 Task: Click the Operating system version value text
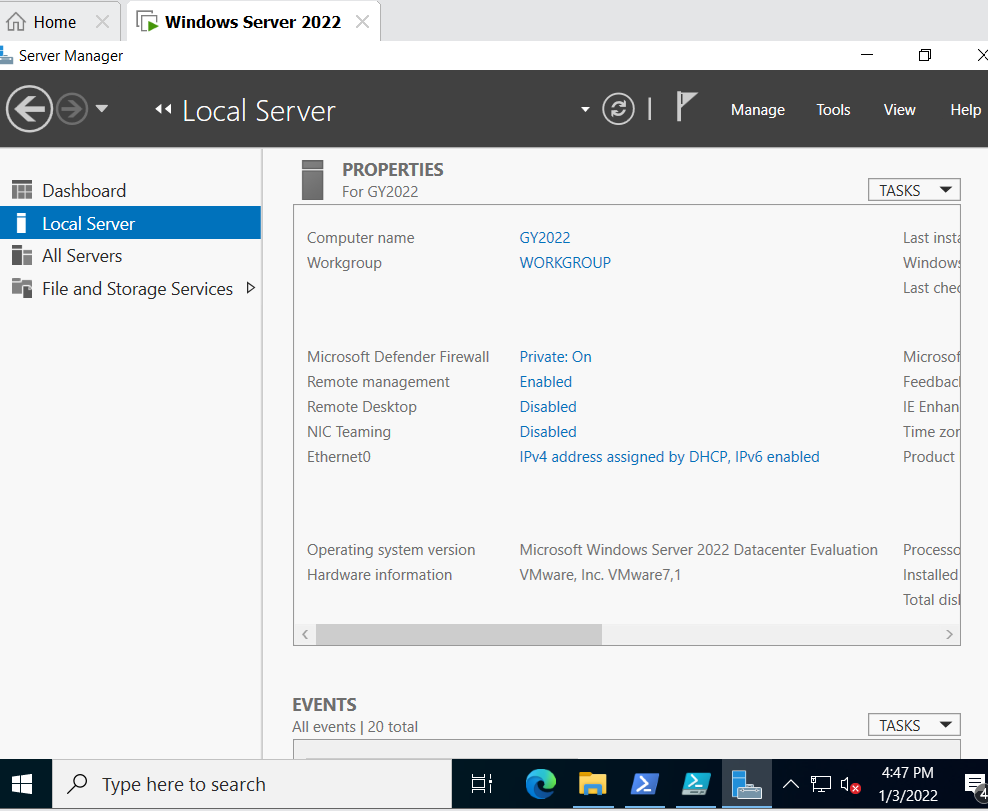[x=698, y=550]
